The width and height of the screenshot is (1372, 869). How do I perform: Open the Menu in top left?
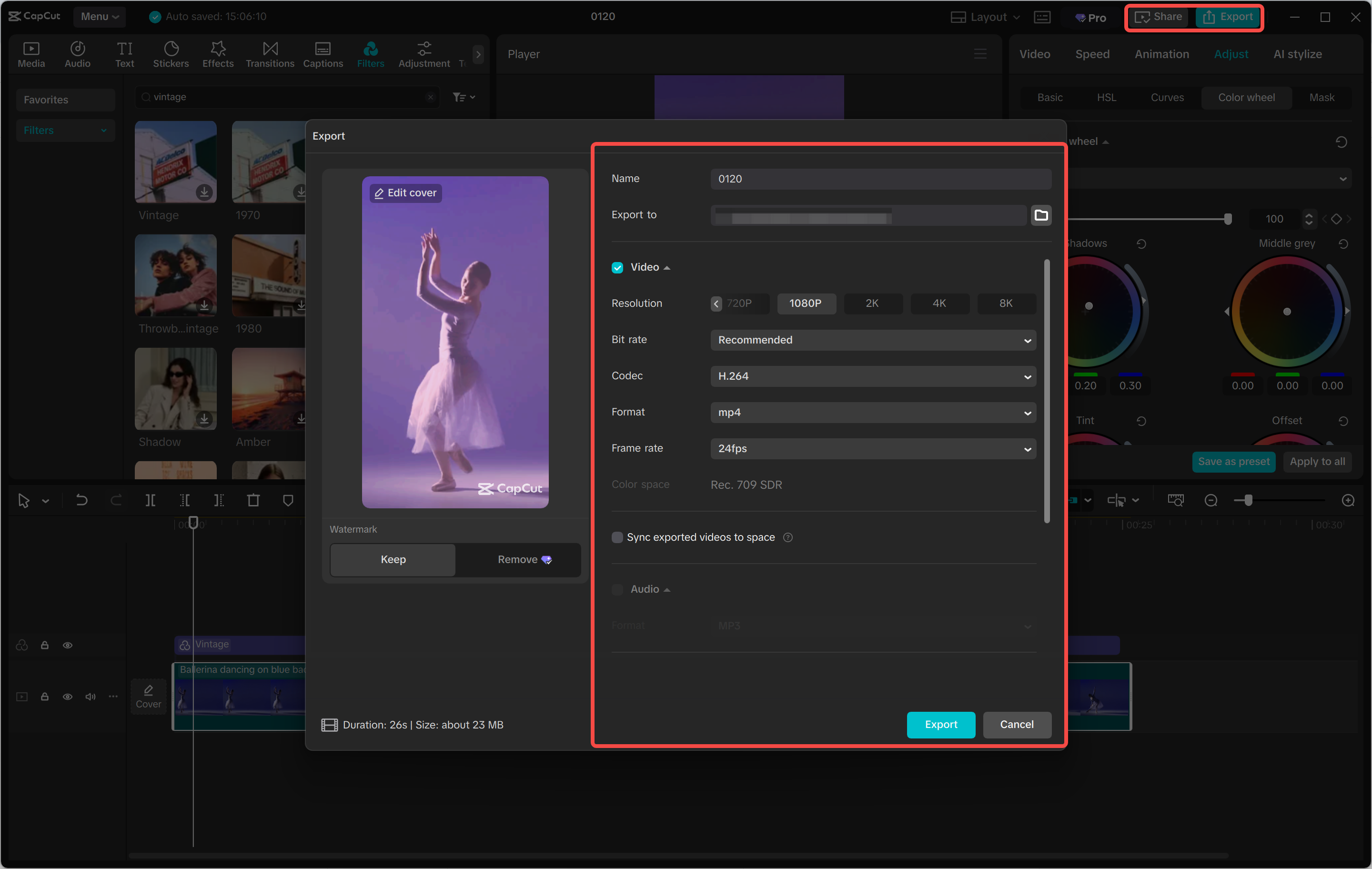[x=100, y=17]
